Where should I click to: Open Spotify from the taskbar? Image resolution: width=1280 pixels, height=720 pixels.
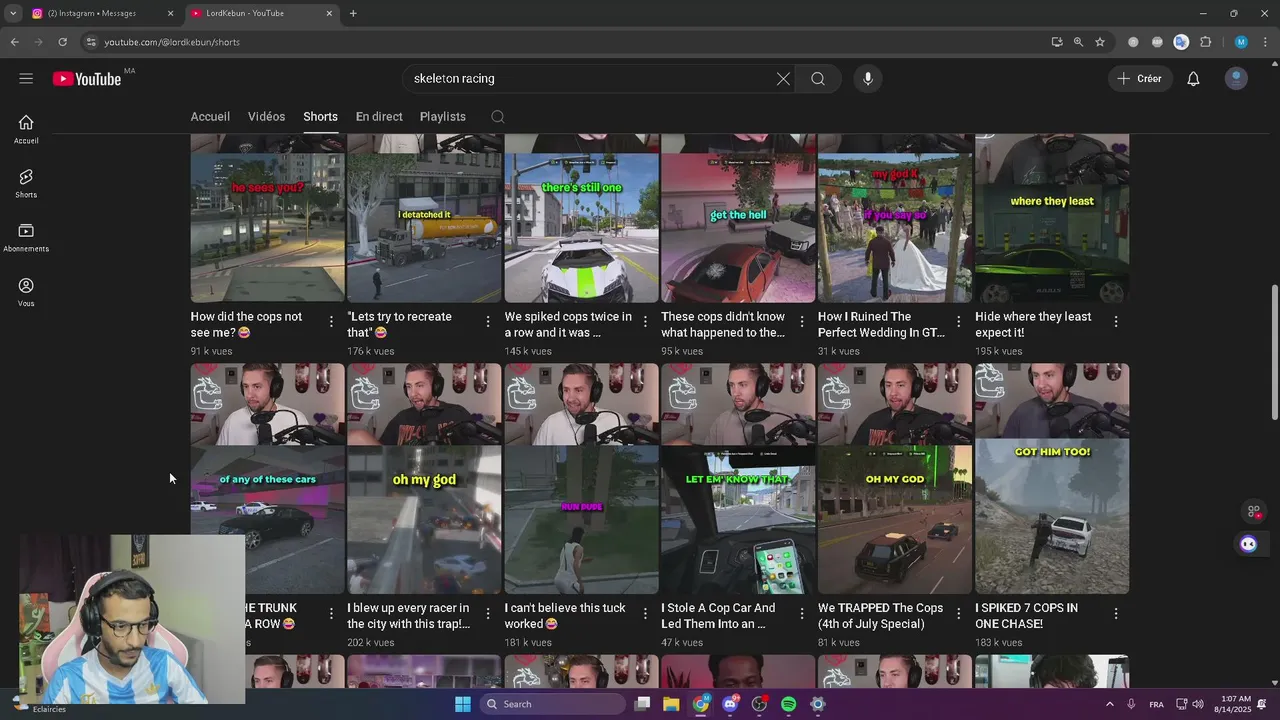(x=788, y=704)
